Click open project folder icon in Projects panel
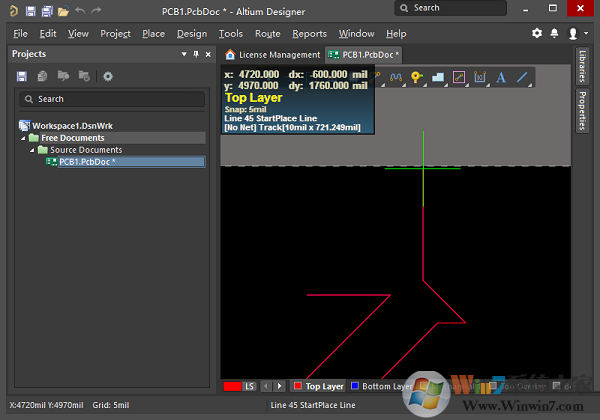The height and width of the screenshot is (420, 600). (x=63, y=76)
